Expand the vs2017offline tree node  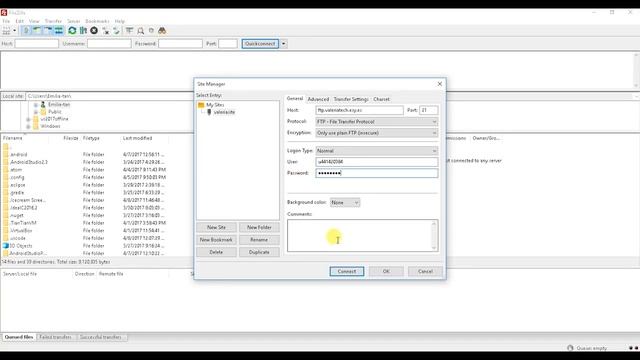[x=28, y=119]
